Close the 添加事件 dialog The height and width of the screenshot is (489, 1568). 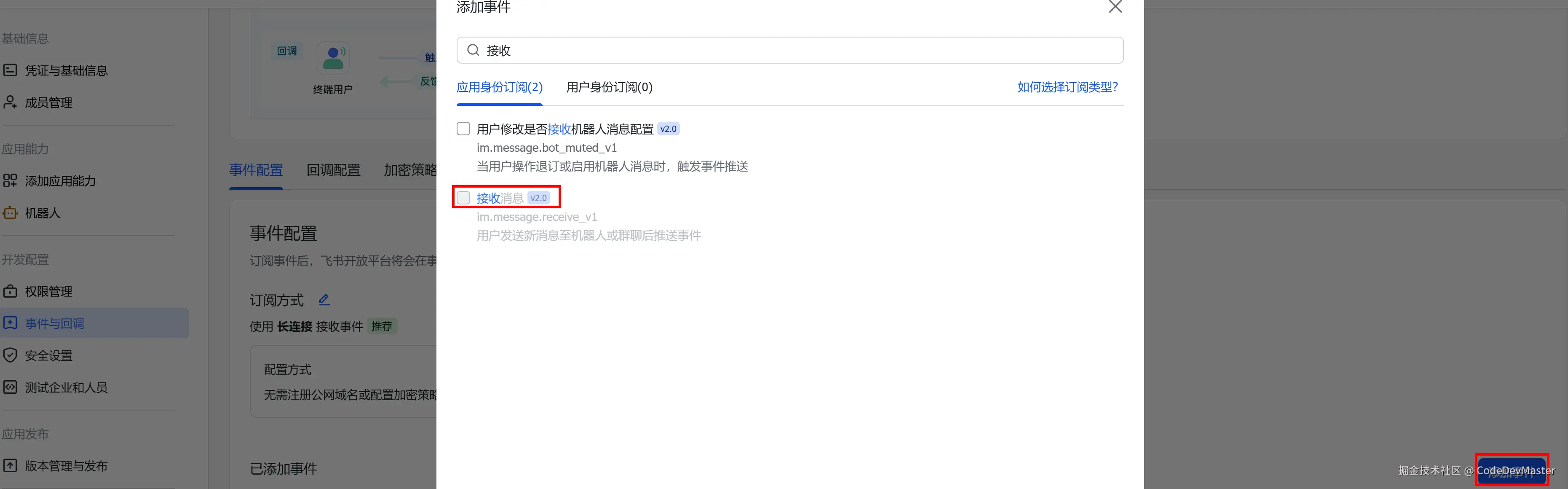1115,7
